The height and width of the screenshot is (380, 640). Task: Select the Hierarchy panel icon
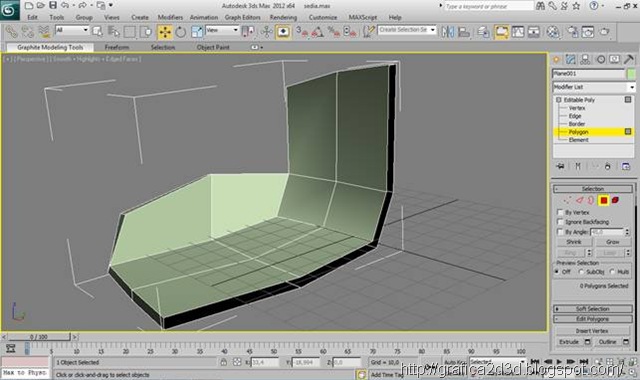pos(585,60)
